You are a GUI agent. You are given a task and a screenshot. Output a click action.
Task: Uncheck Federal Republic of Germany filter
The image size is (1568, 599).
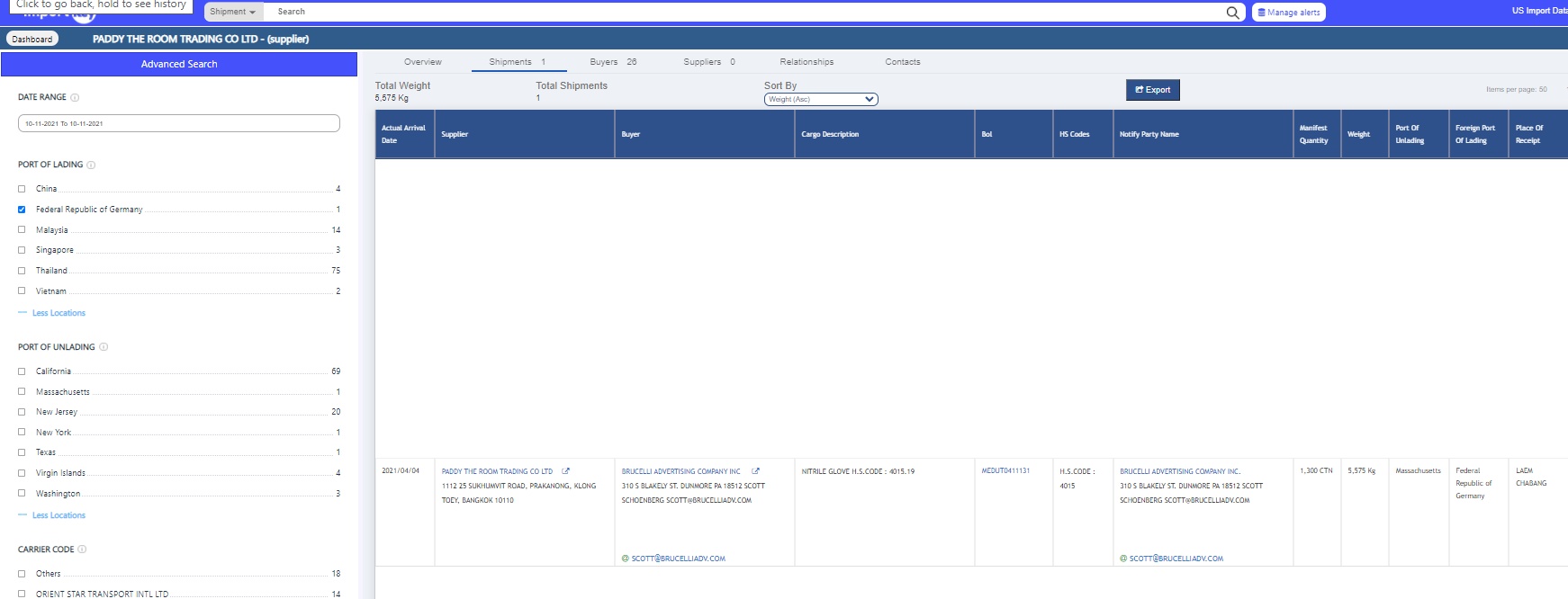(22, 210)
